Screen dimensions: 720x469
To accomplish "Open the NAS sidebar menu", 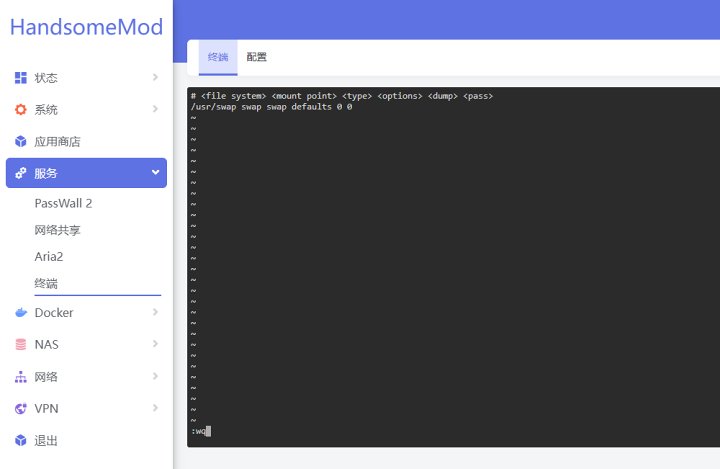I will click(x=46, y=345).
